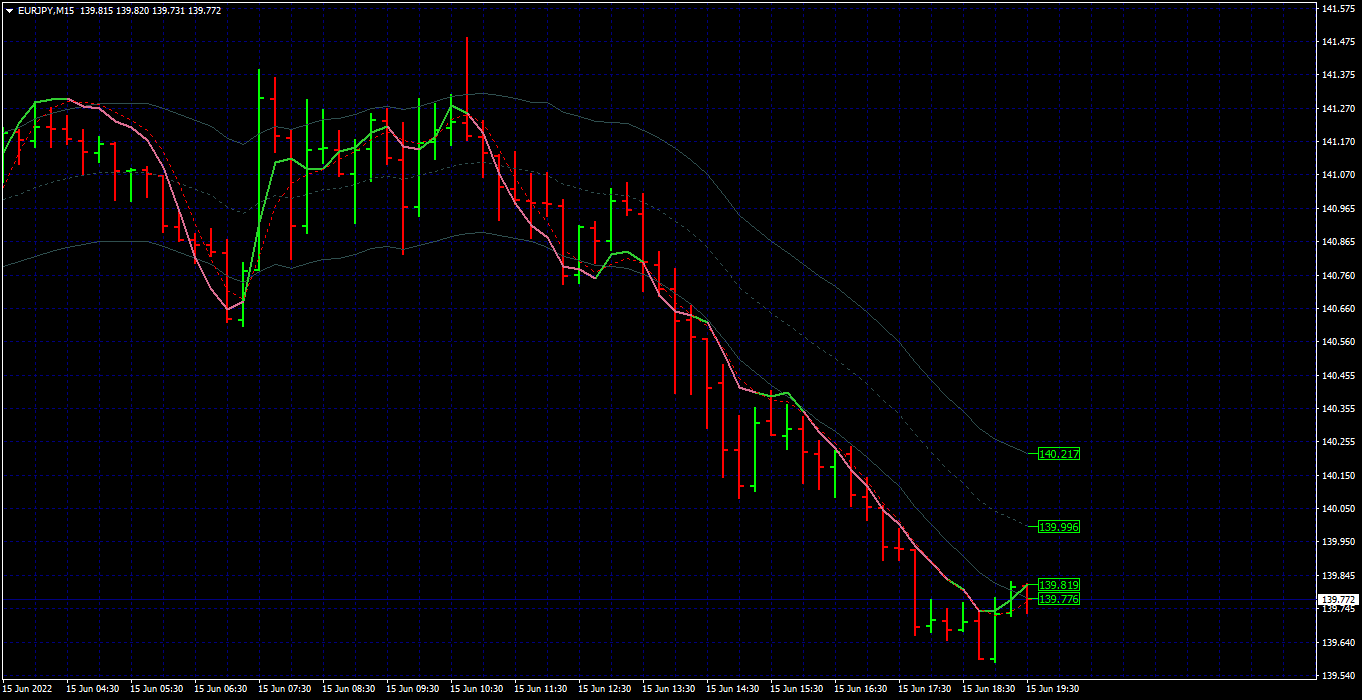Click the 15 Jun 14:30 time label
Screen dimensions: 1362x700
tap(731, 689)
